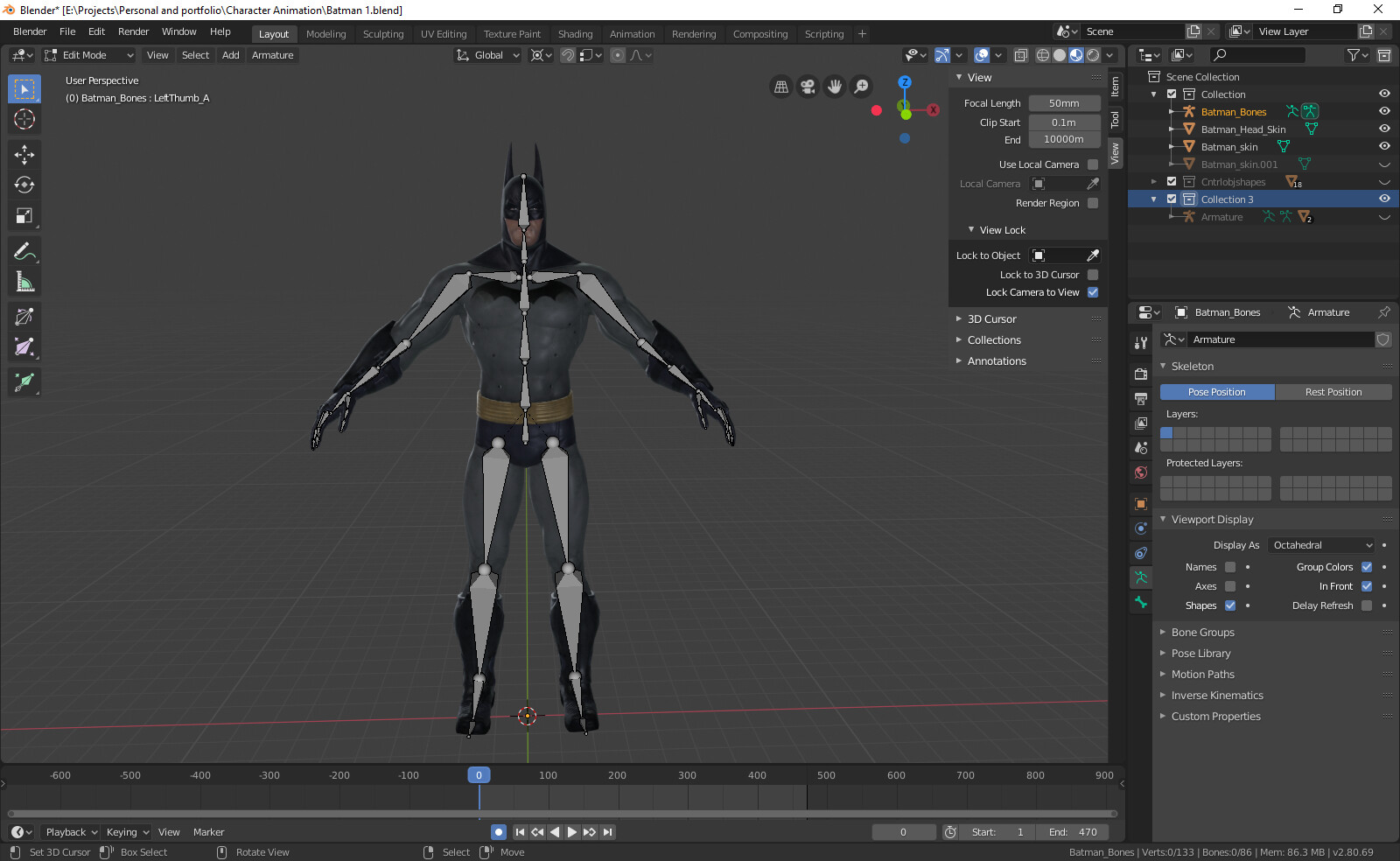
Task: Play the animation forward
Action: 572,832
